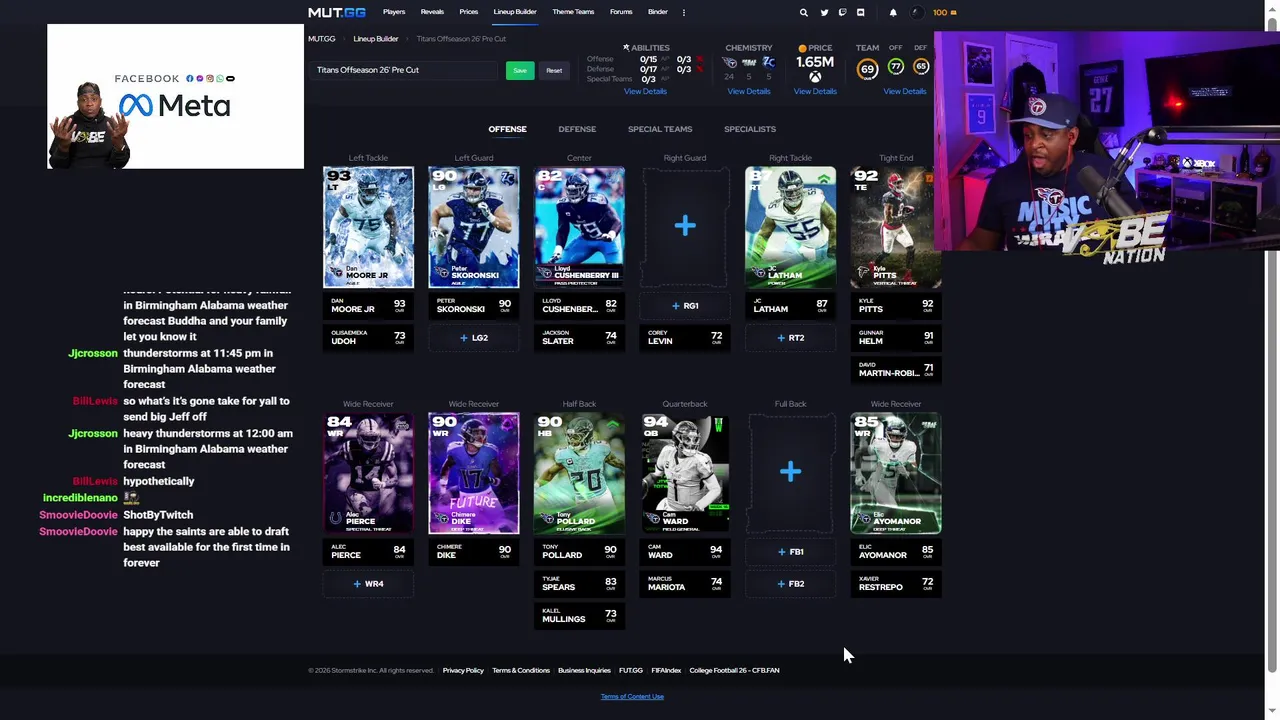
Task: Open the notifications bell
Action: click(x=893, y=13)
